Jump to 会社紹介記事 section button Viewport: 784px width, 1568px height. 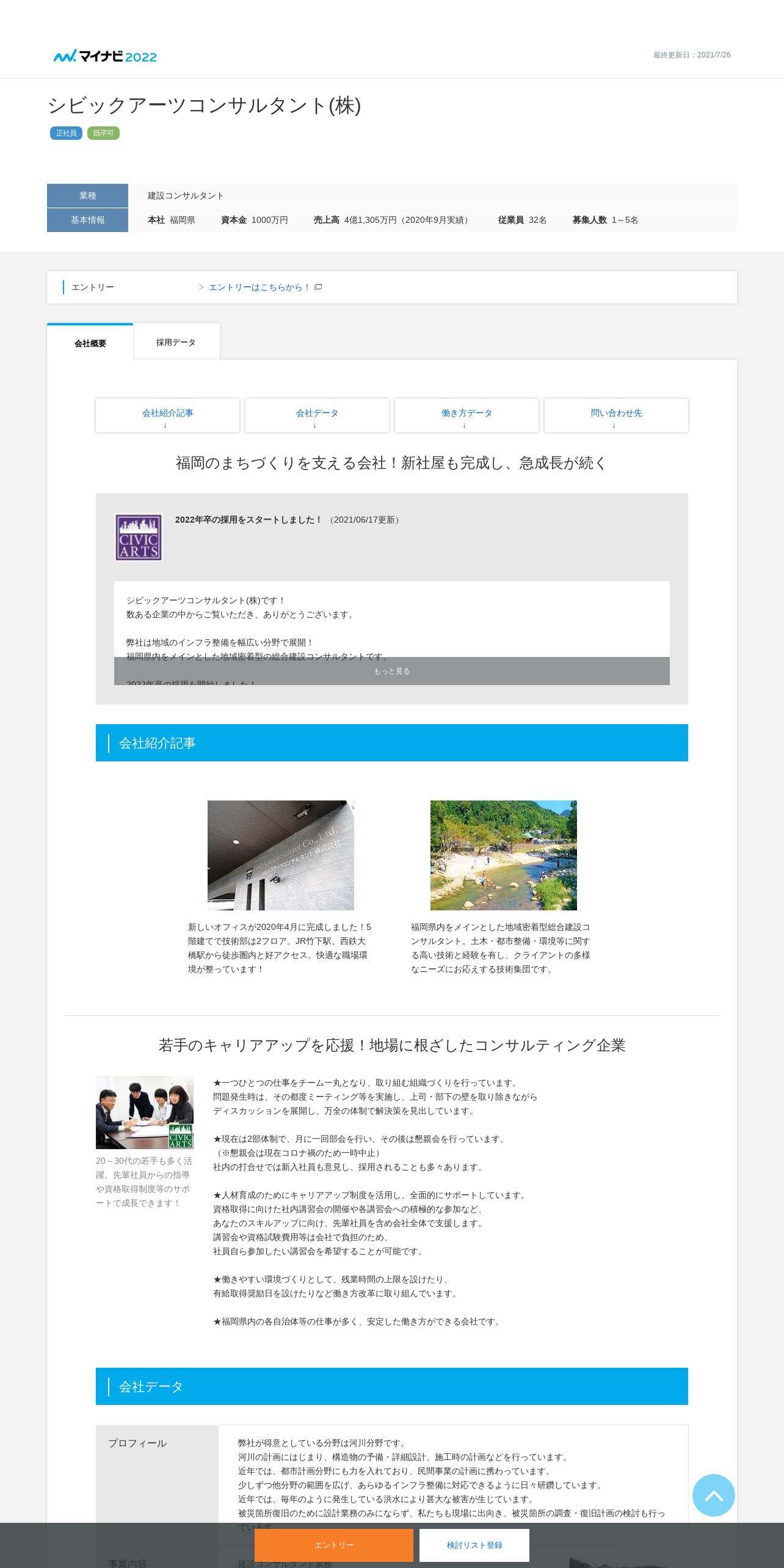click(167, 416)
